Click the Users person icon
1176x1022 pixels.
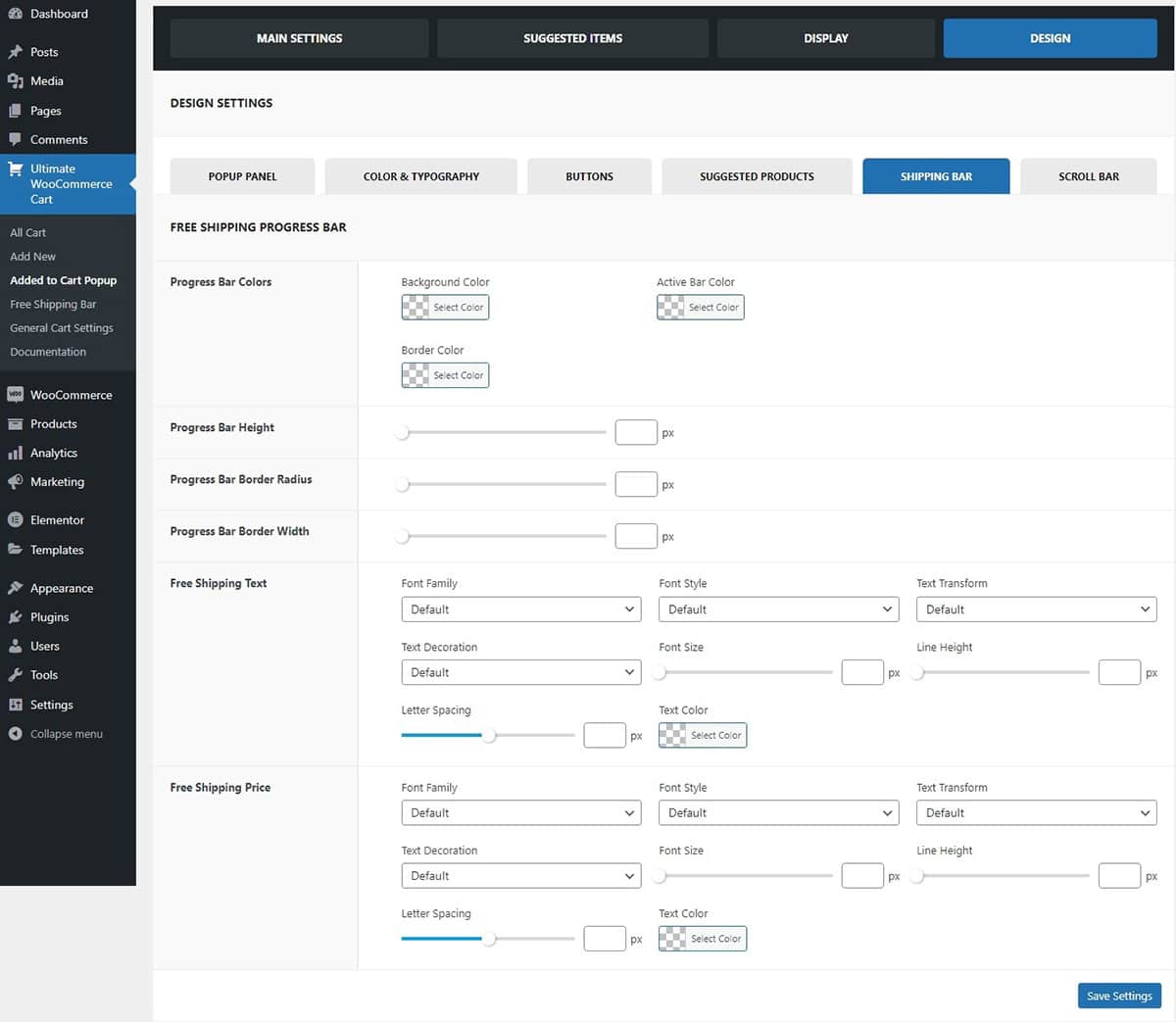tap(15, 646)
